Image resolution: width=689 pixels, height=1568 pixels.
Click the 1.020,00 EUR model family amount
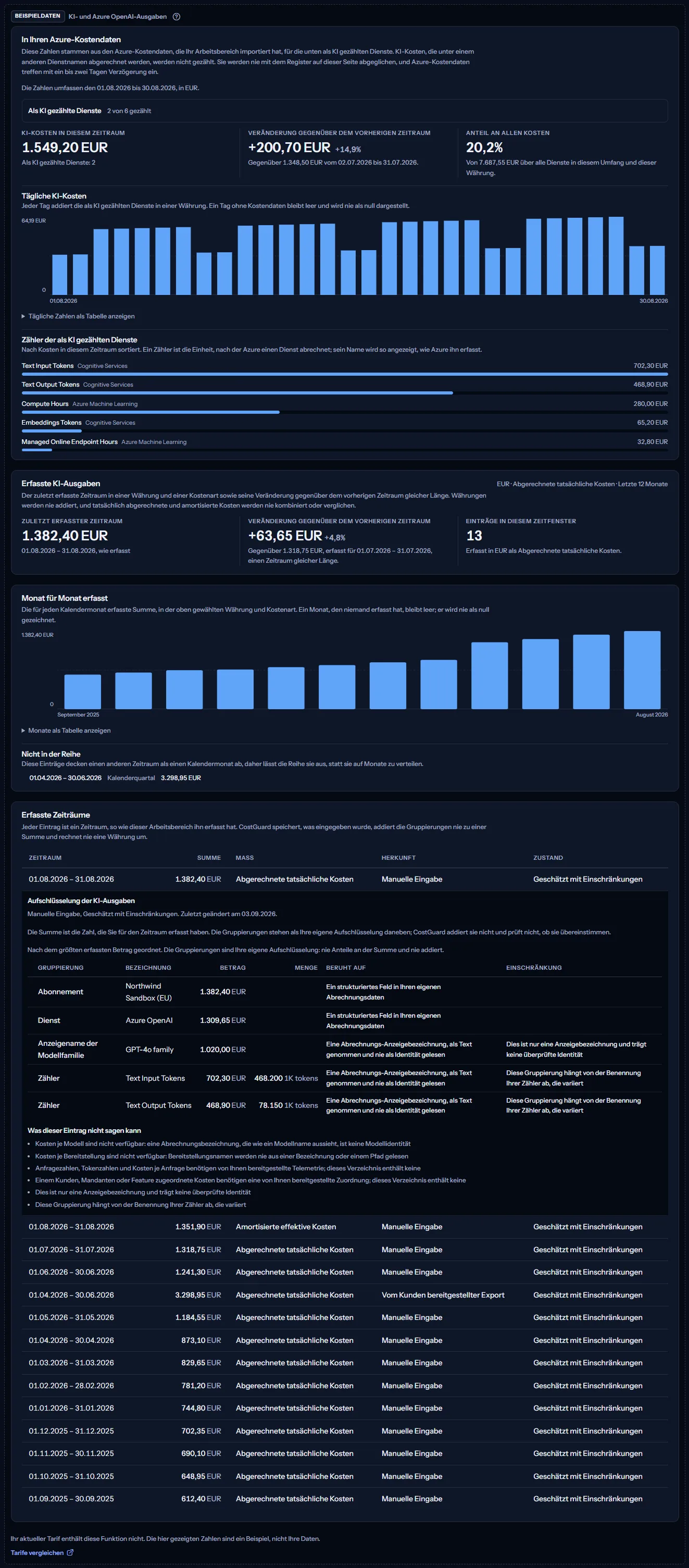click(x=222, y=1050)
